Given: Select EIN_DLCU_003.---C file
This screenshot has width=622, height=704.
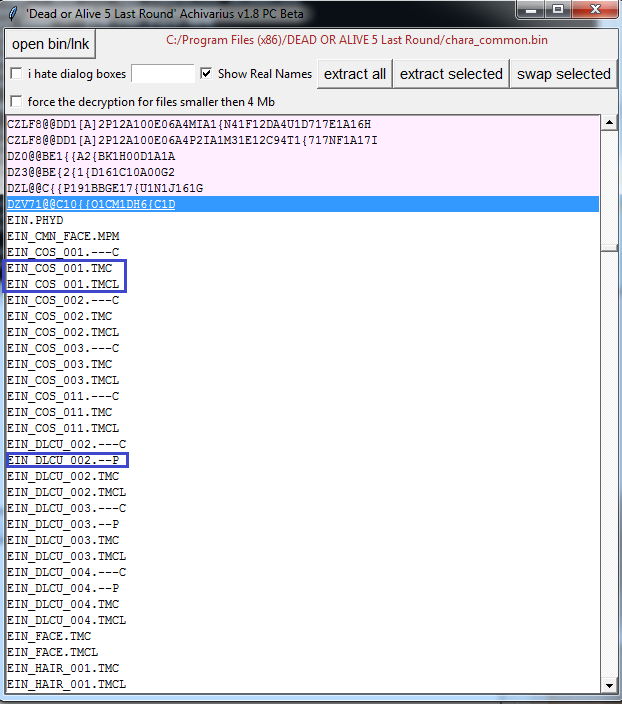Looking at the screenshot, I should (303, 508).
